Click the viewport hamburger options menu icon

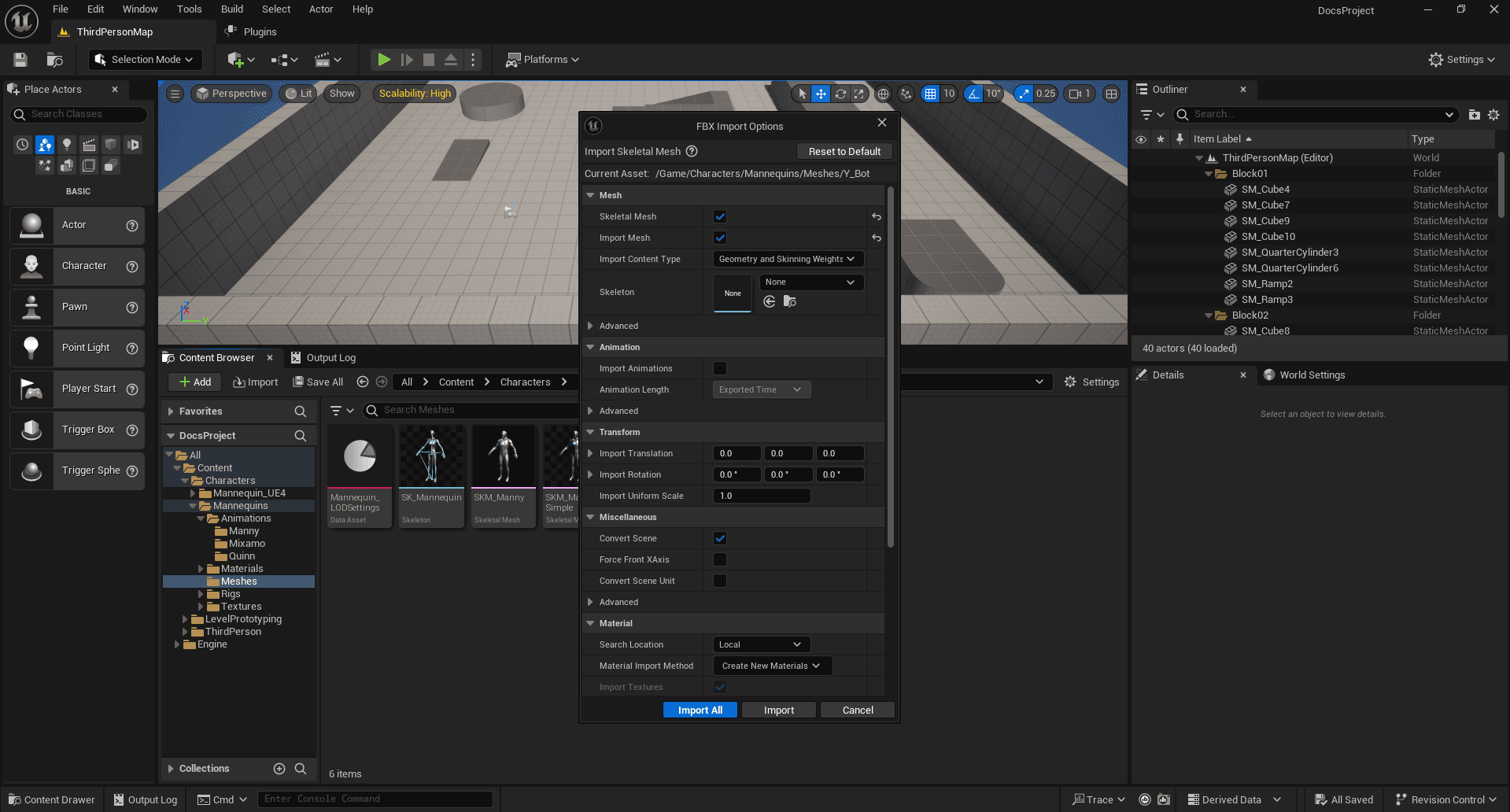(175, 94)
